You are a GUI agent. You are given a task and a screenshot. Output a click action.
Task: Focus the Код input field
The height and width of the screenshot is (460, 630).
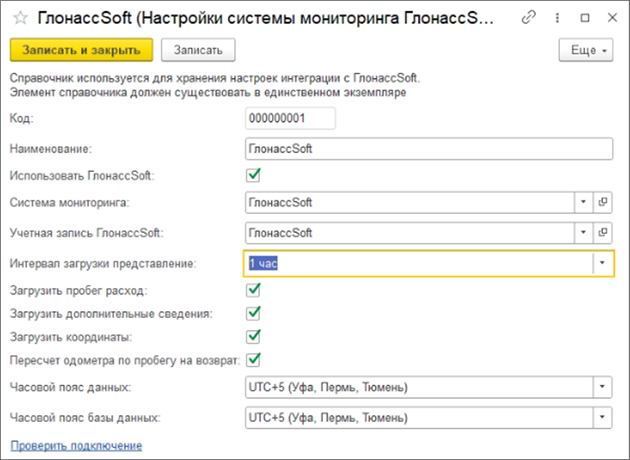pos(290,118)
